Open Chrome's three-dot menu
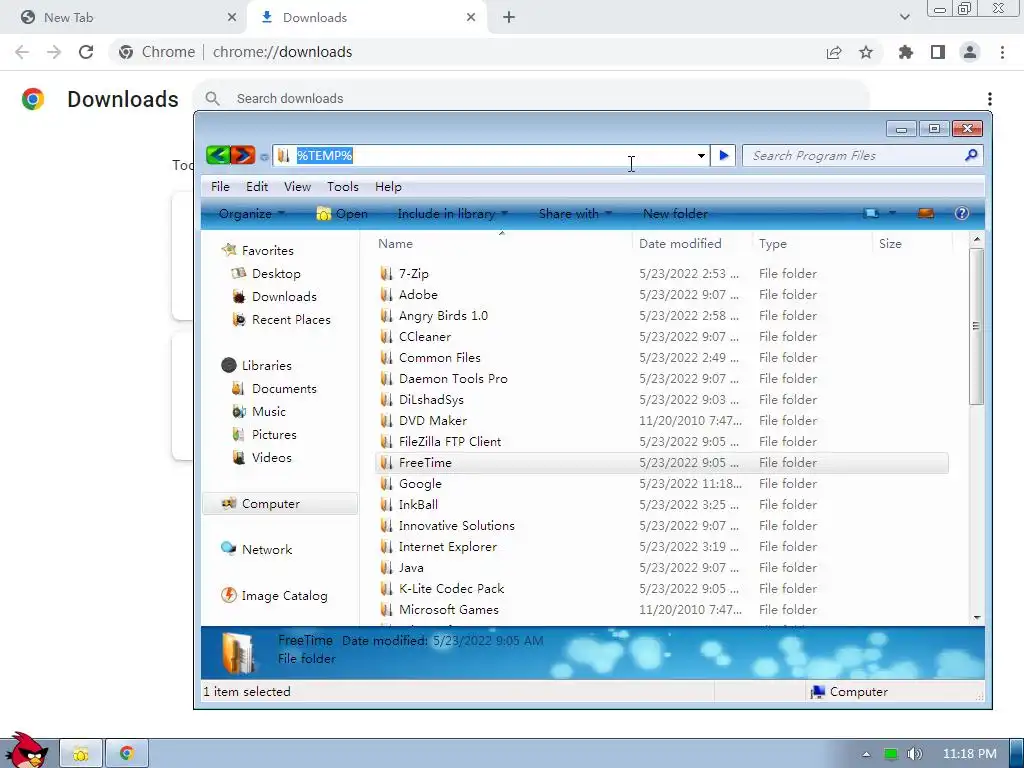Viewport: 1024px width, 768px height. click(1002, 52)
